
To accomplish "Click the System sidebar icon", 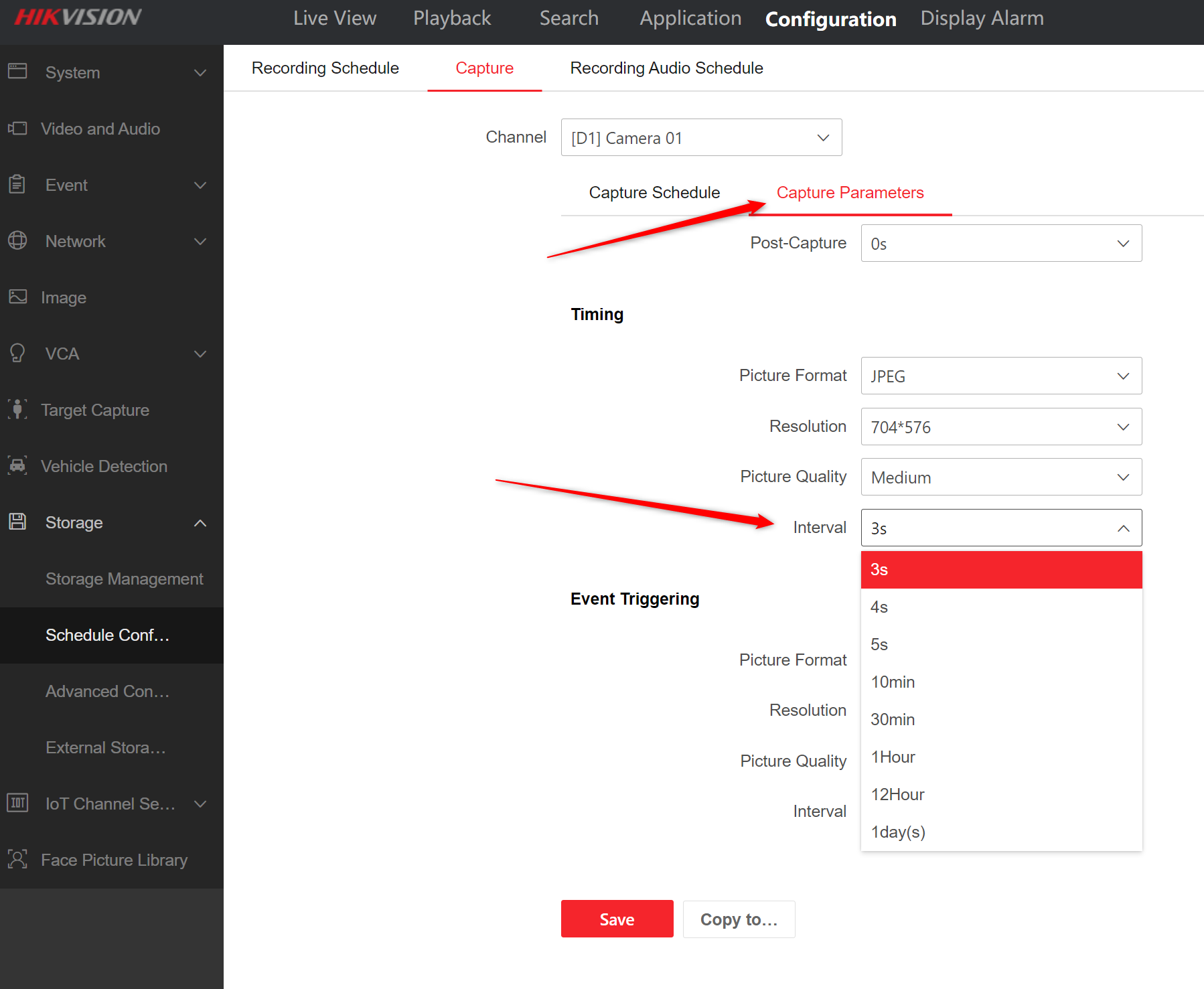I will pyautogui.click(x=17, y=71).
